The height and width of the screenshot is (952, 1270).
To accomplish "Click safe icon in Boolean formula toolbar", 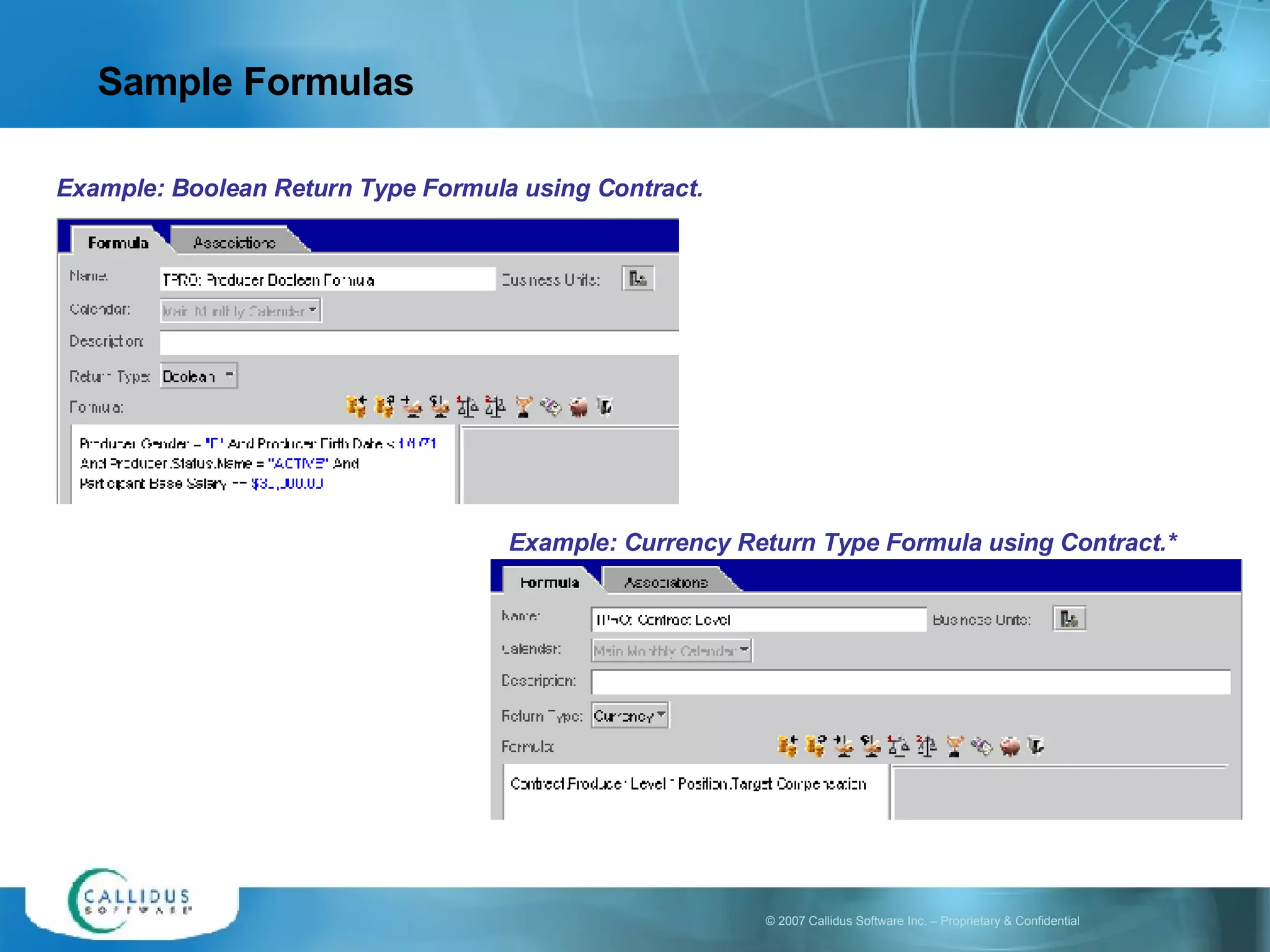I will (x=605, y=407).
